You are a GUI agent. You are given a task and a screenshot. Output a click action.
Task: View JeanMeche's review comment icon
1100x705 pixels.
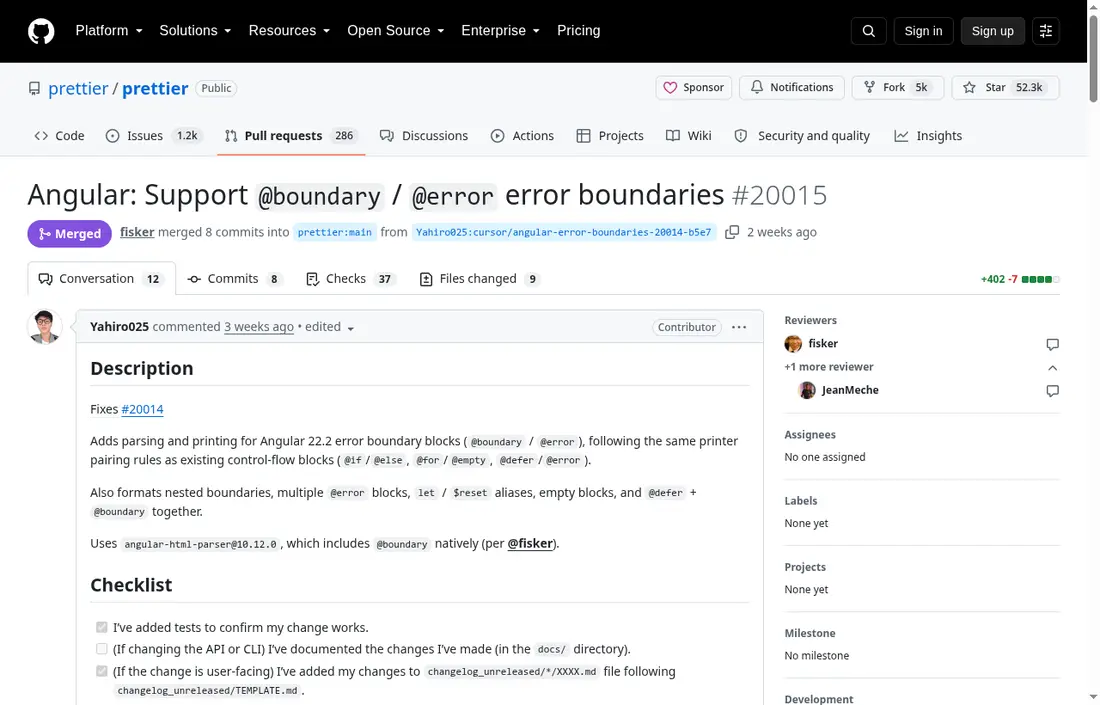[1052, 391]
